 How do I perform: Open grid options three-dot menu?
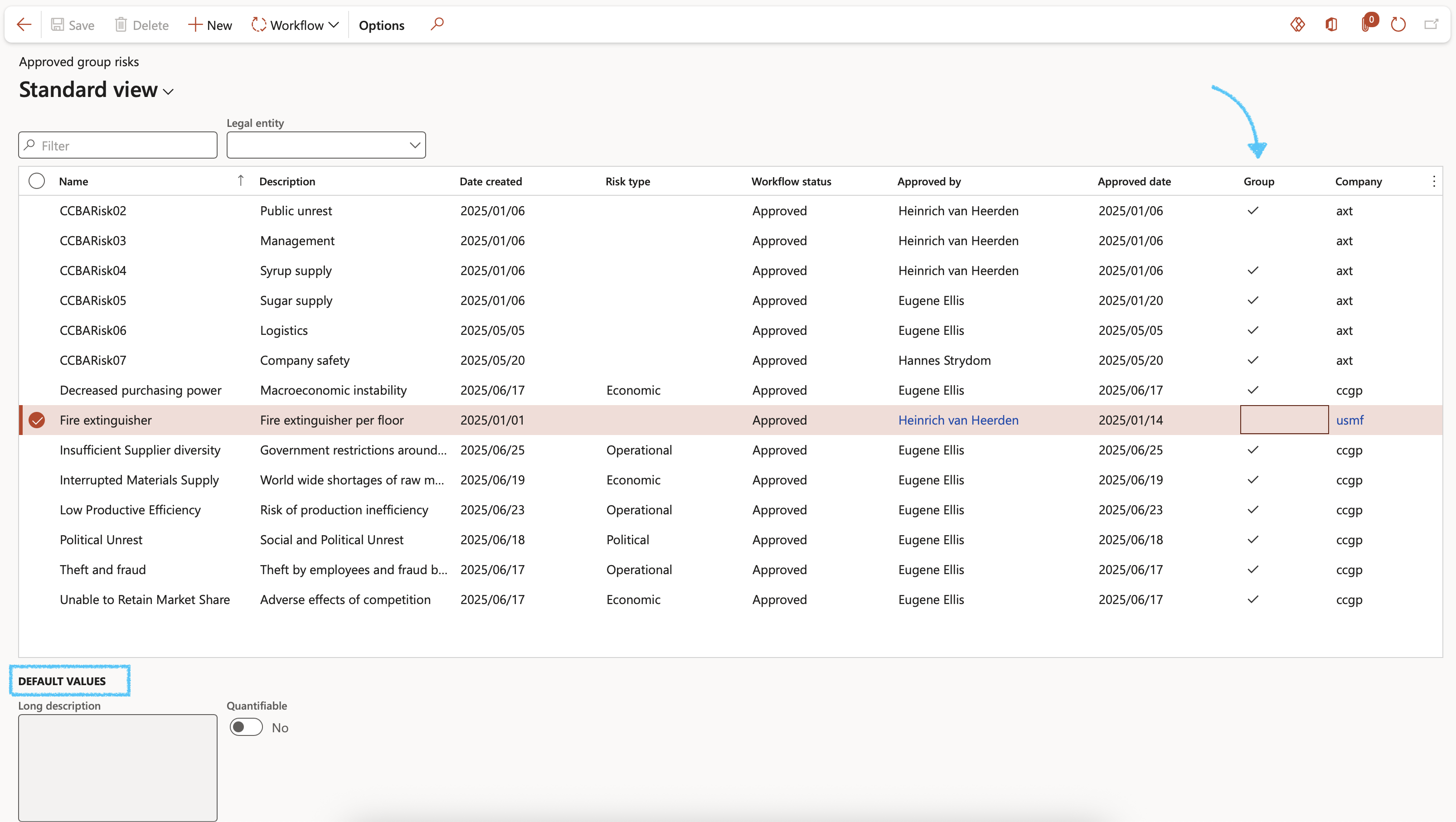click(1434, 181)
